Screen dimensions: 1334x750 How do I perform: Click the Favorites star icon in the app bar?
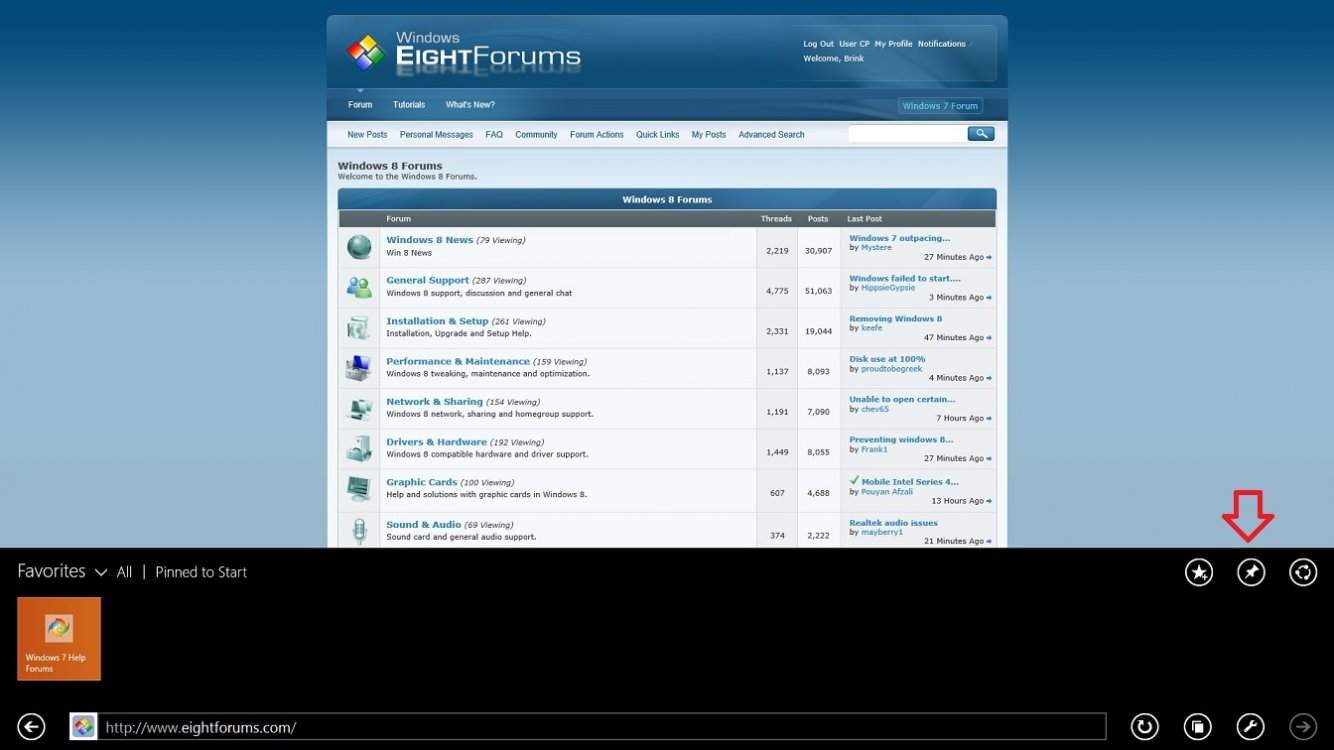(x=1199, y=572)
